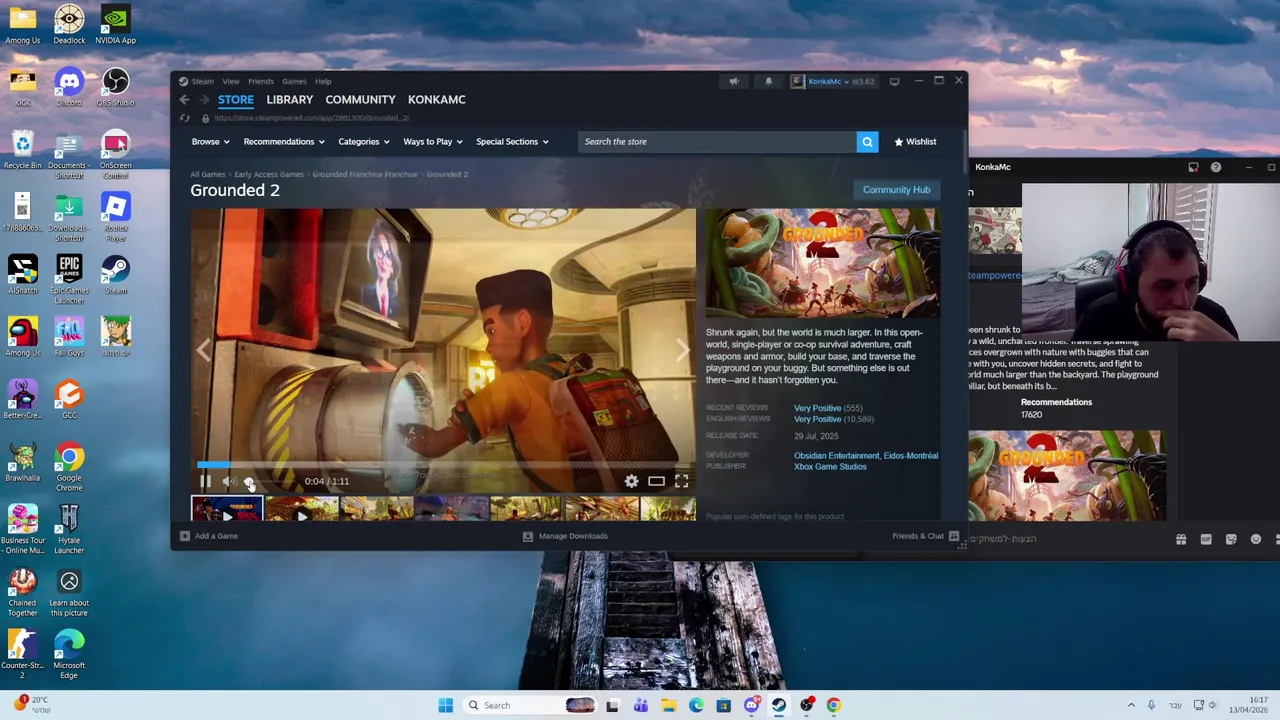Viewport: 1280px width, 720px height.
Task: Open Hytale Launcher desktop shortcut
Action: (69, 530)
